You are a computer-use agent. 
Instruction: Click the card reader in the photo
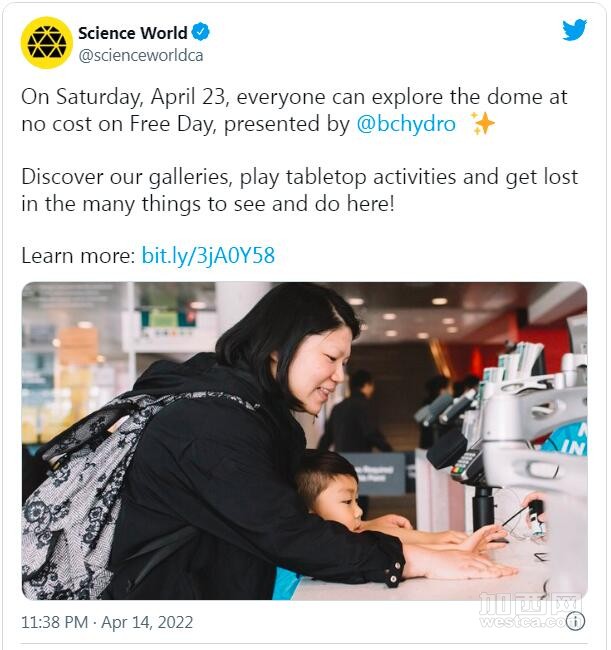pyautogui.click(x=468, y=463)
